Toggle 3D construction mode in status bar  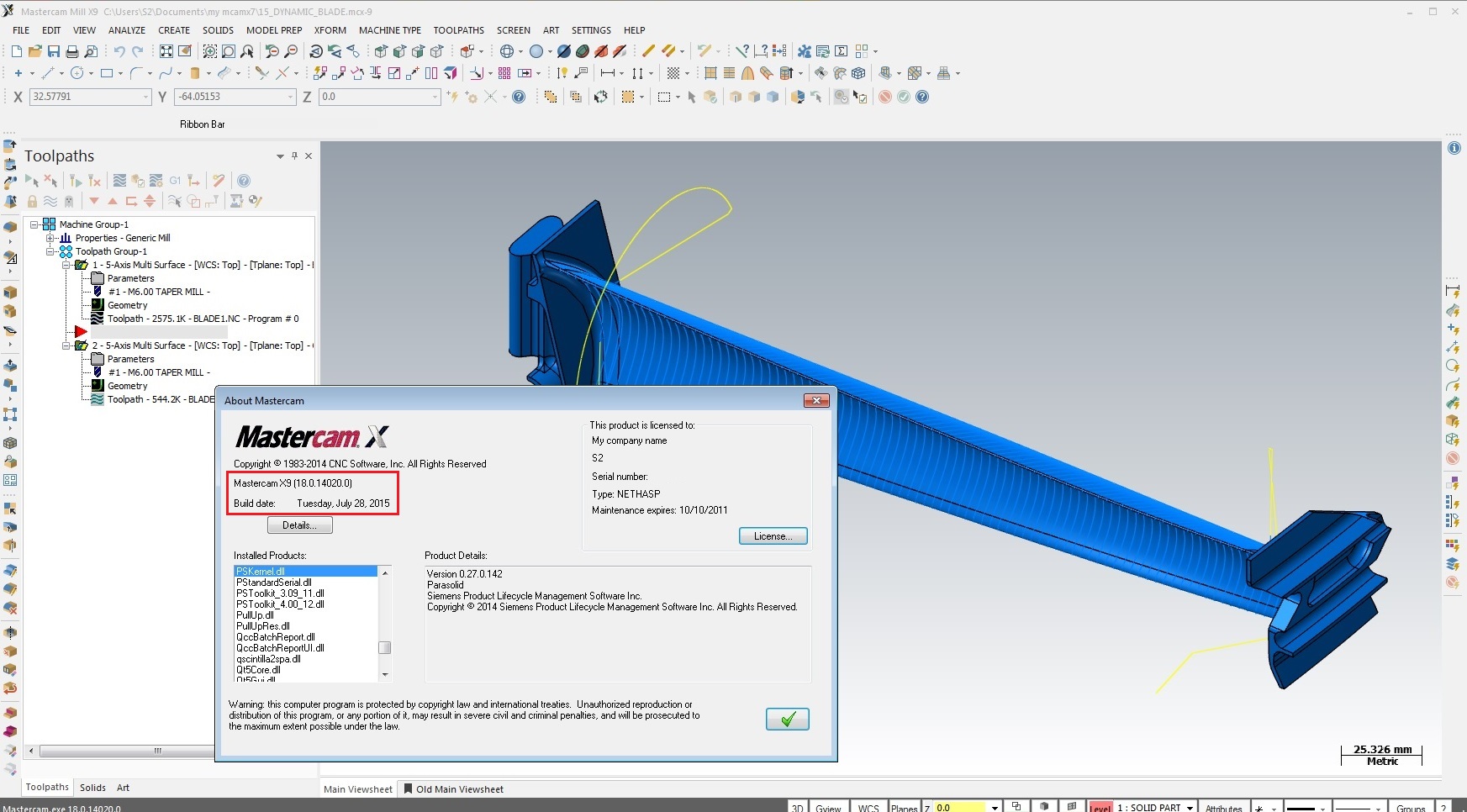click(x=797, y=807)
